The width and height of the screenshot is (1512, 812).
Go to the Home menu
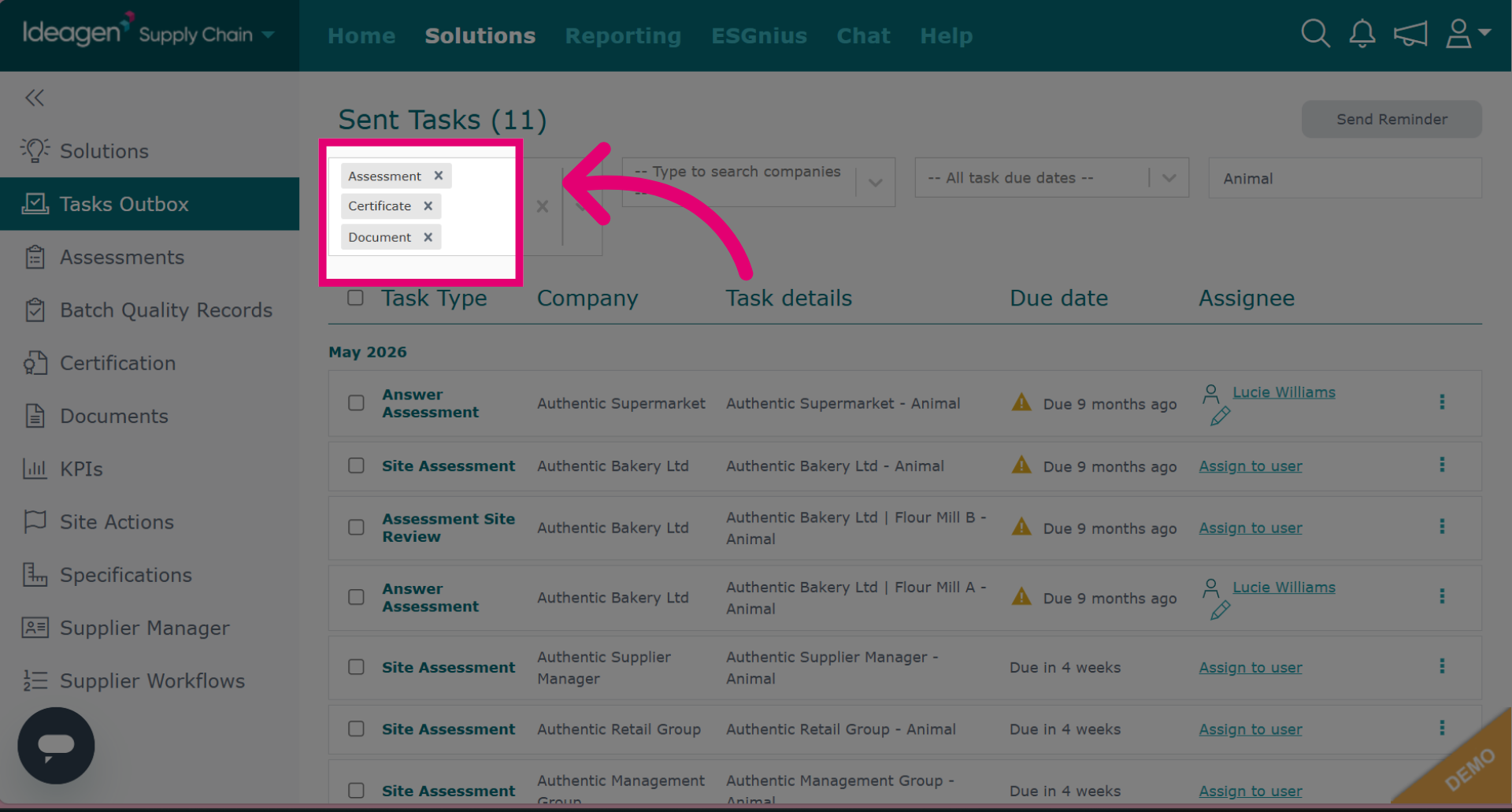[361, 35]
